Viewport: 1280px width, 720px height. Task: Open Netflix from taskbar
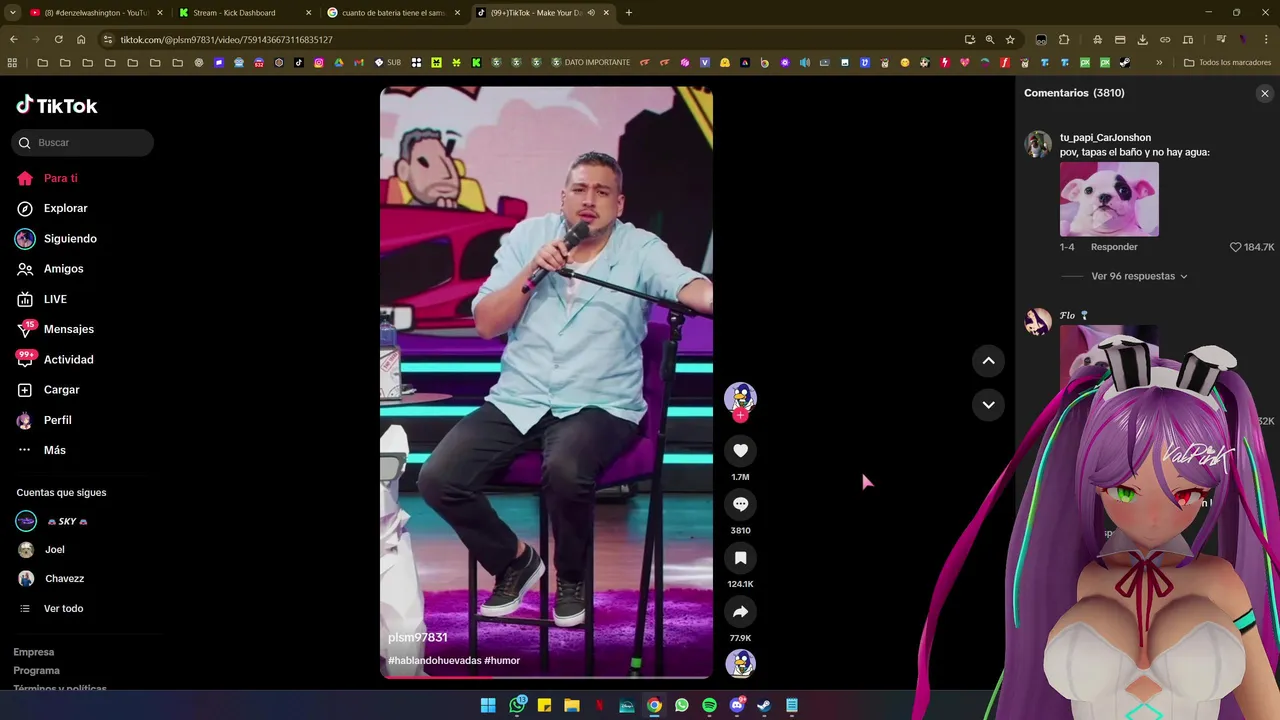point(599,705)
